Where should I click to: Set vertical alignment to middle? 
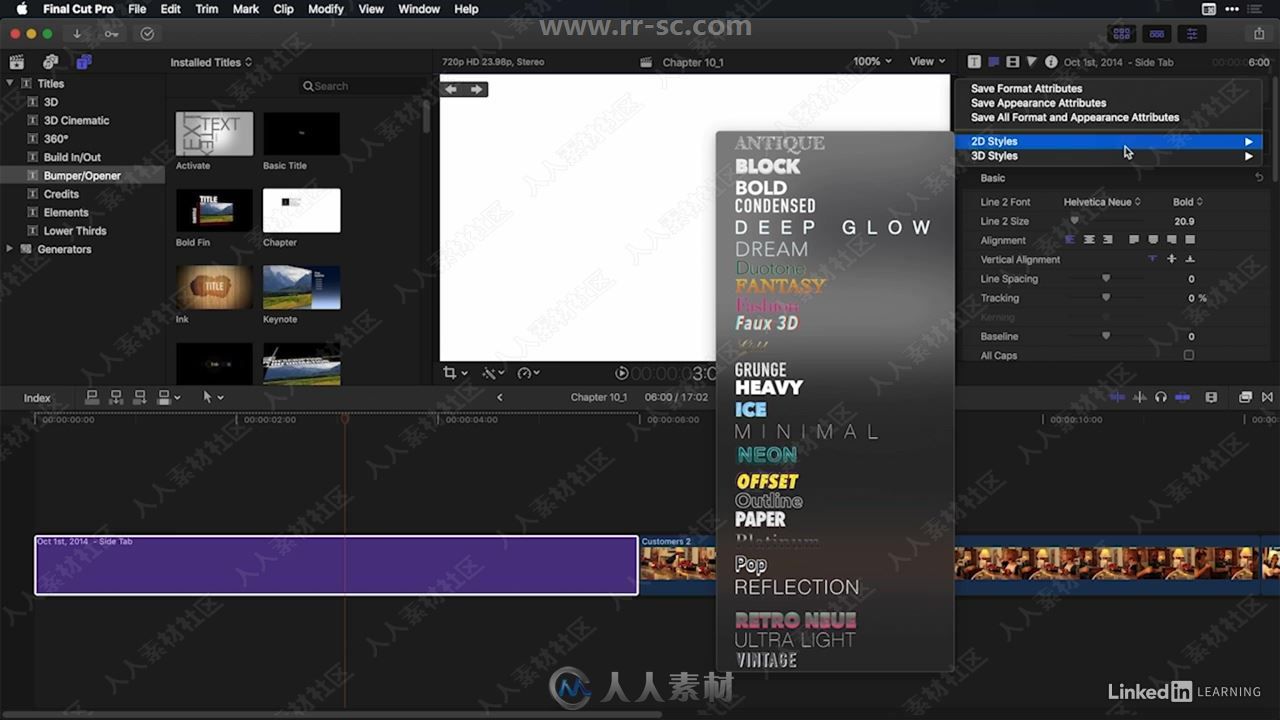(1171, 259)
